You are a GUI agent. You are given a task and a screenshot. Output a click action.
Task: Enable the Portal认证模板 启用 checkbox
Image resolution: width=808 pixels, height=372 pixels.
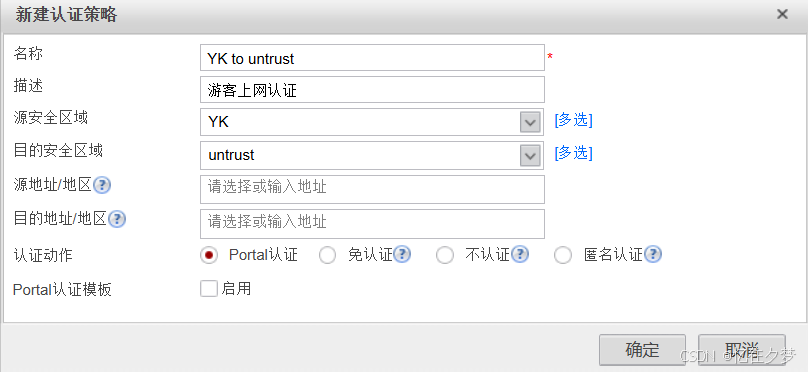[209, 289]
